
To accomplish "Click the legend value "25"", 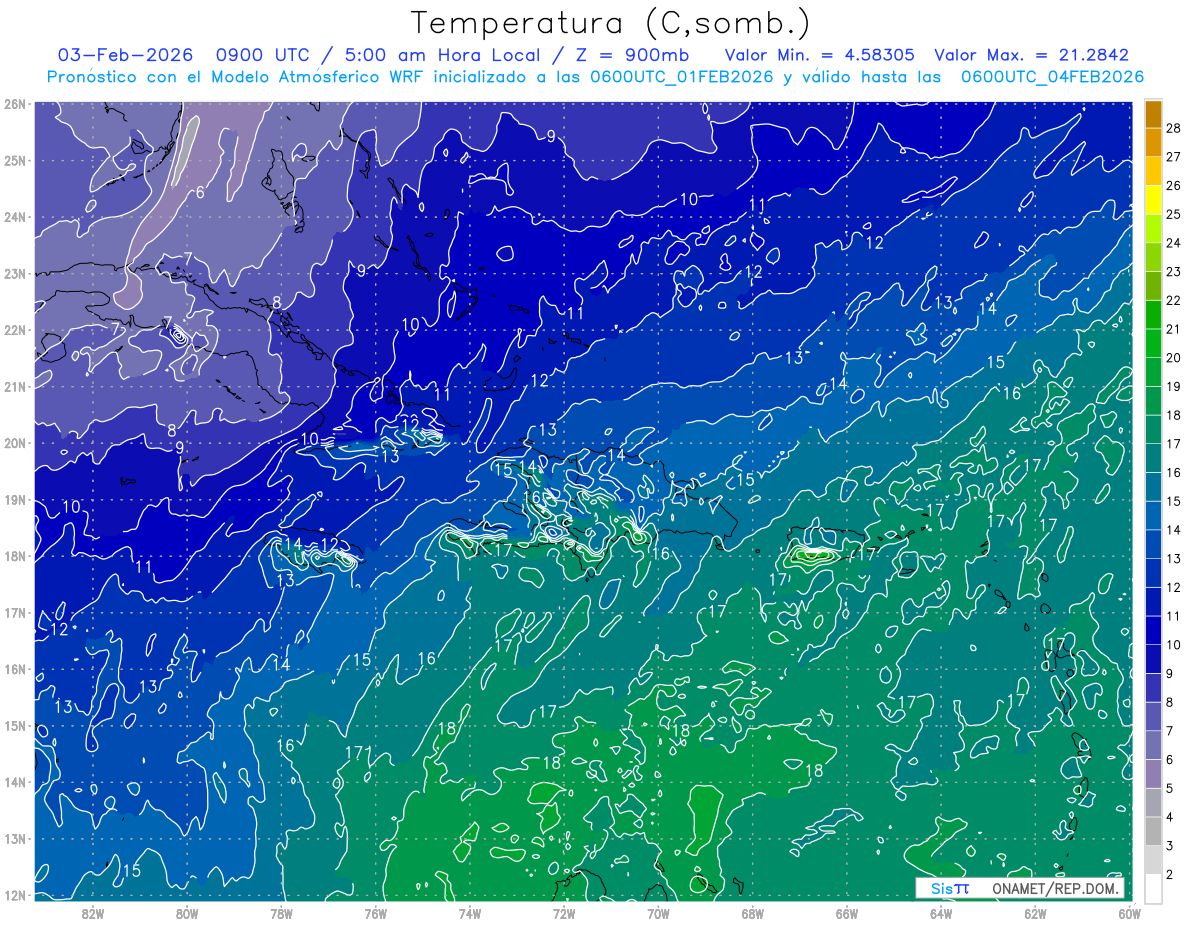I will tap(1174, 214).
